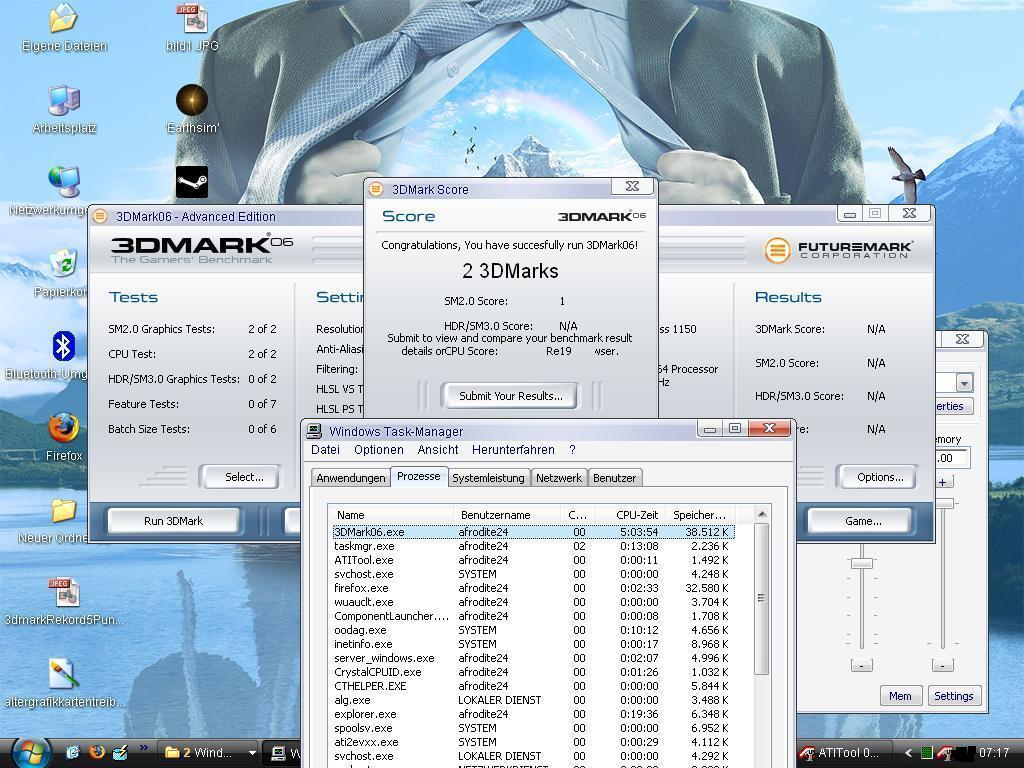Click the process list scrollbar thumb
The height and width of the screenshot is (768, 1024).
point(761,598)
